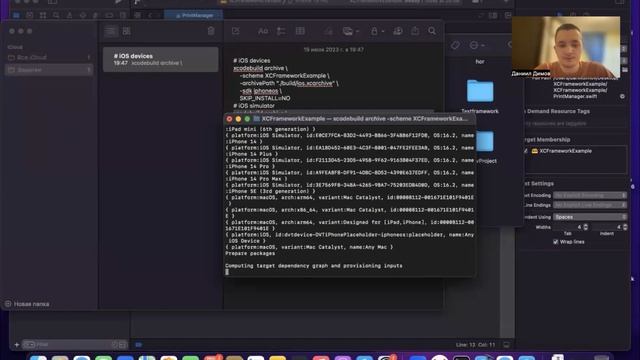Open Xcode symbol navigator icon
This screenshot has width=640, height=360.
click(x=43, y=15)
